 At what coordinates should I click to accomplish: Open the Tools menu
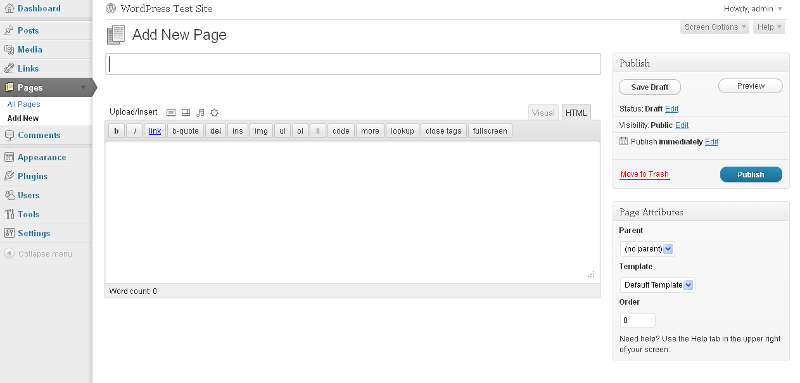pos(29,214)
